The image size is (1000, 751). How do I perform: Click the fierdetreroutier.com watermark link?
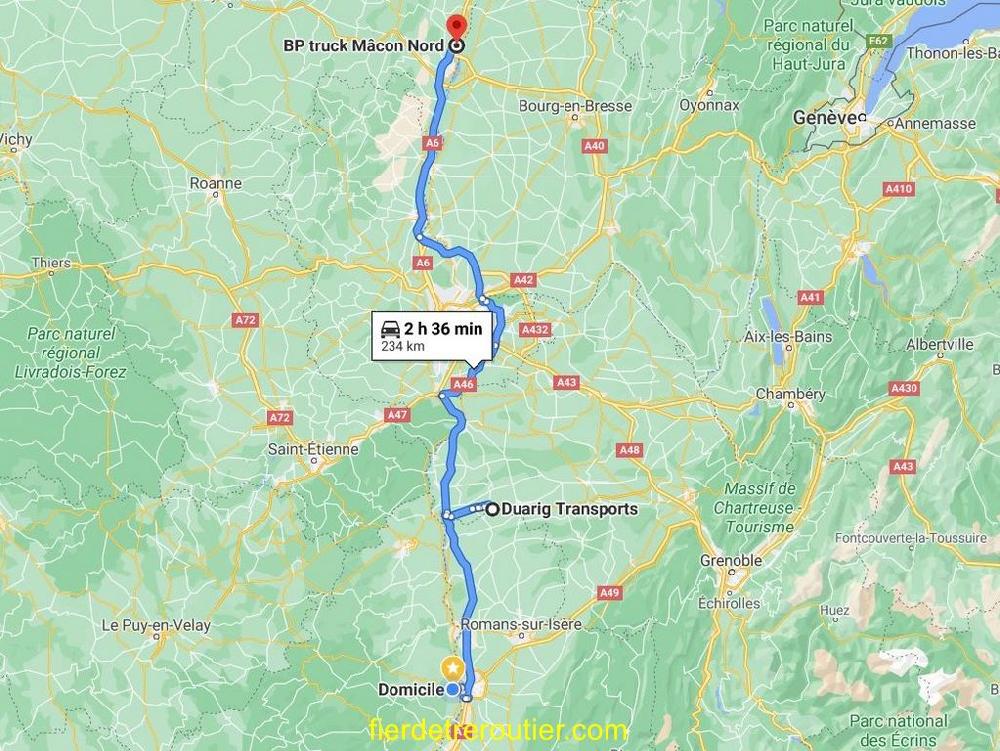[497, 731]
